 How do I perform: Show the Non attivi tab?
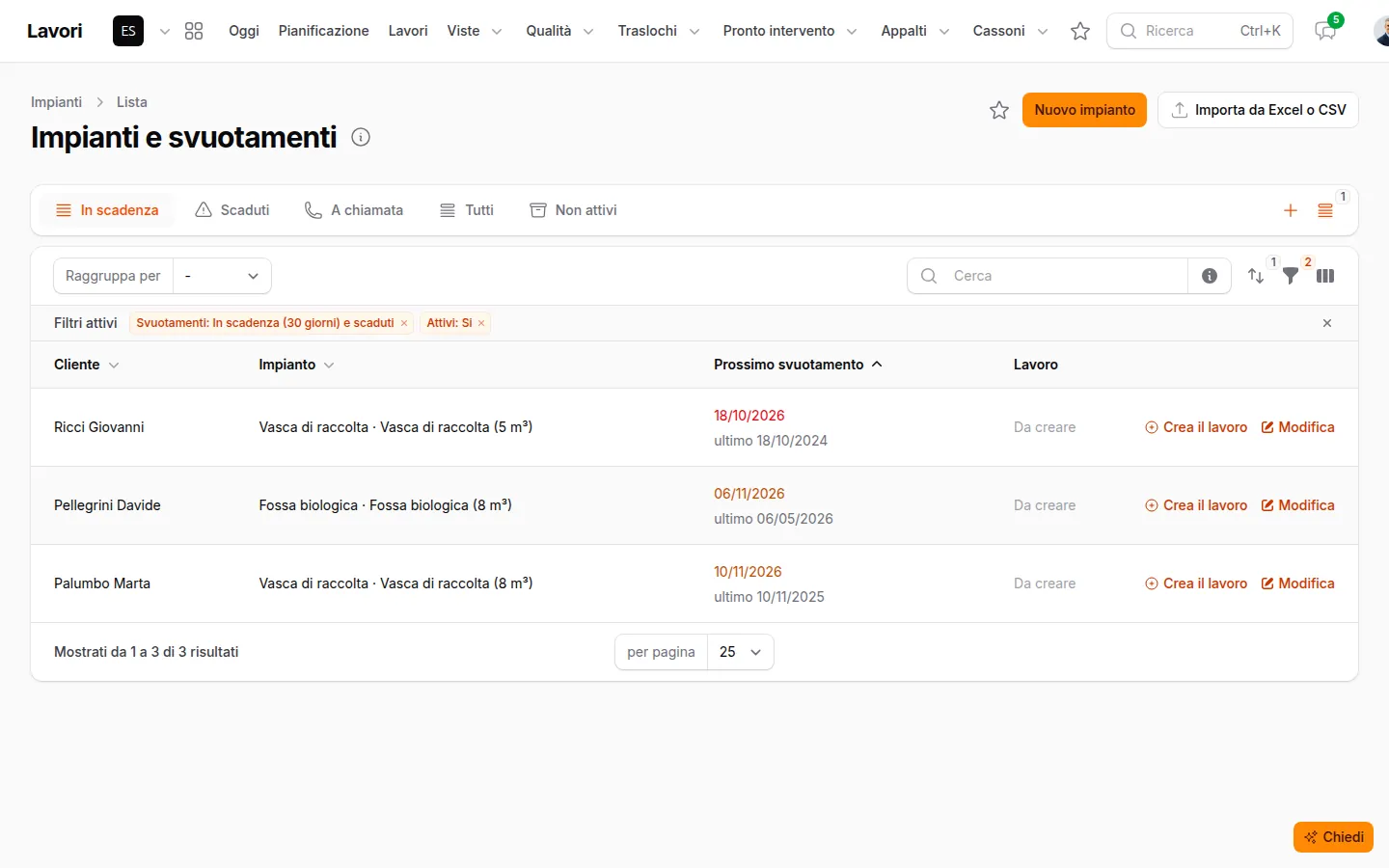pyautogui.click(x=573, y=210)
